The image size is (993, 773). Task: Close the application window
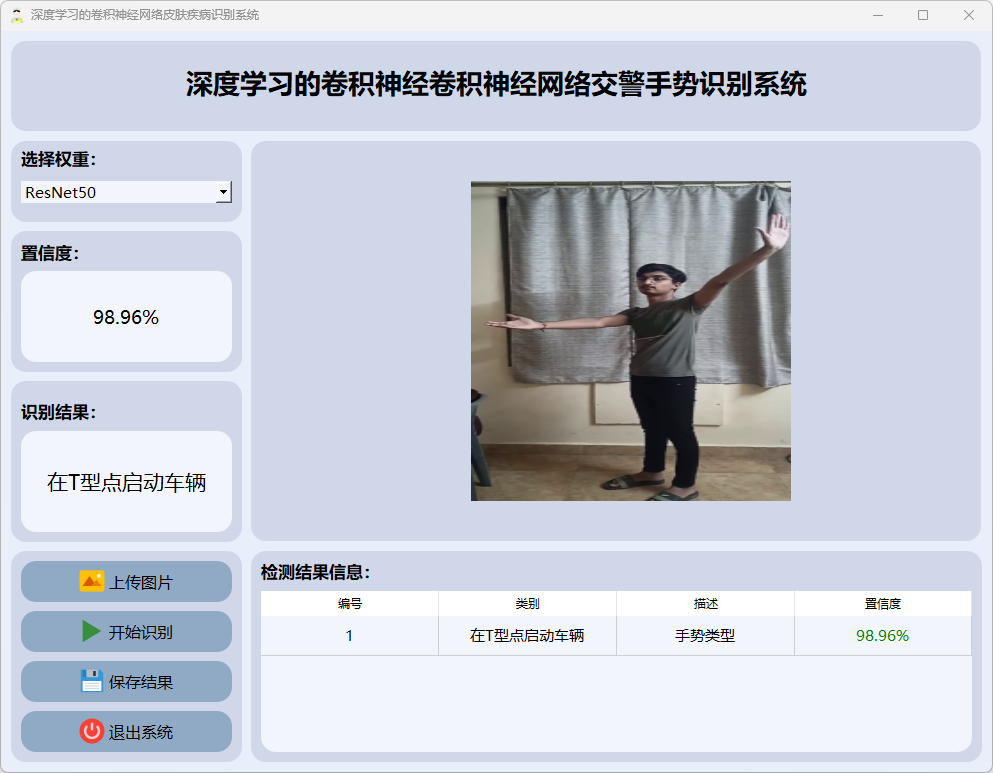coord(968,15)
